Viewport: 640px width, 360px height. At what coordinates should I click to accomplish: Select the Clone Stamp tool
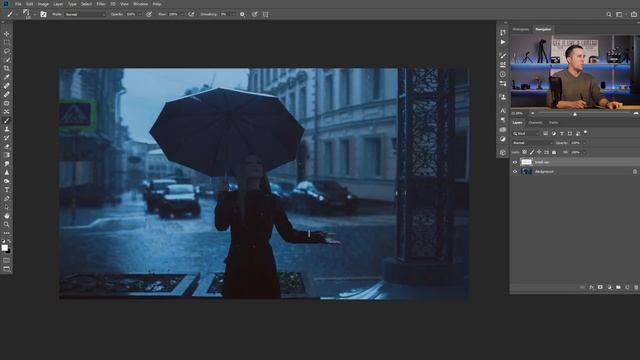(x=7, y=129)
